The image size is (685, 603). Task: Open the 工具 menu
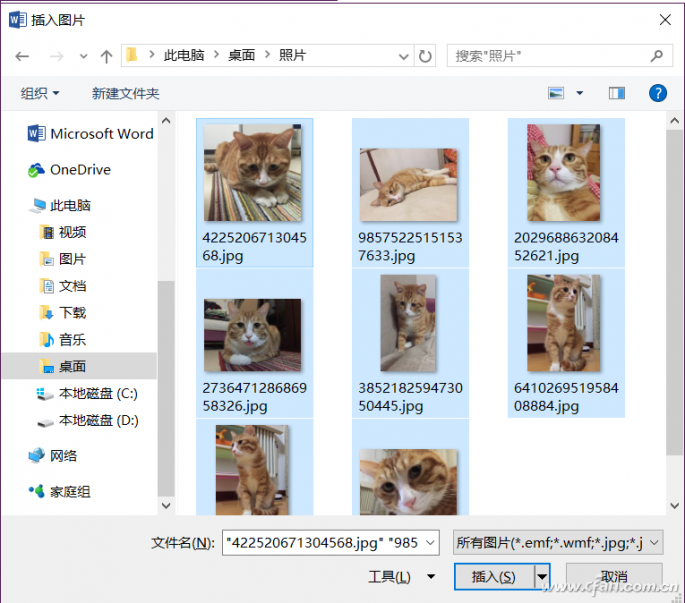coord(400,577)
